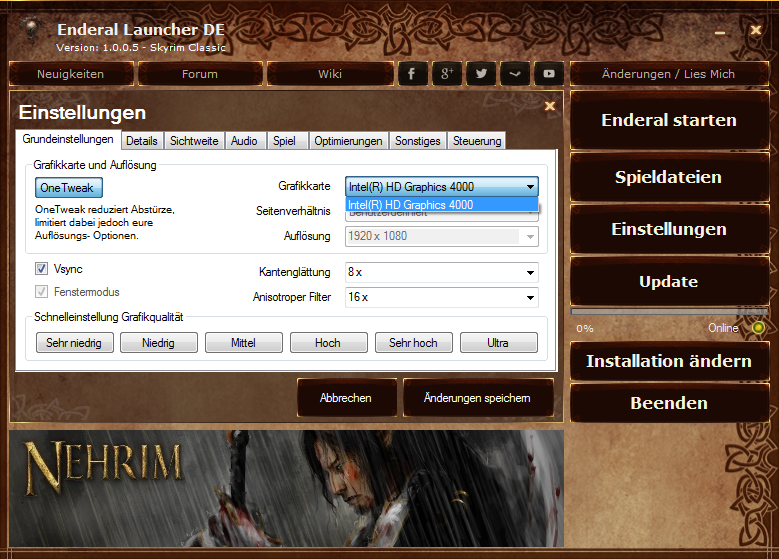Toggle the Fenstermodus checkbox

tap(41, 292)
